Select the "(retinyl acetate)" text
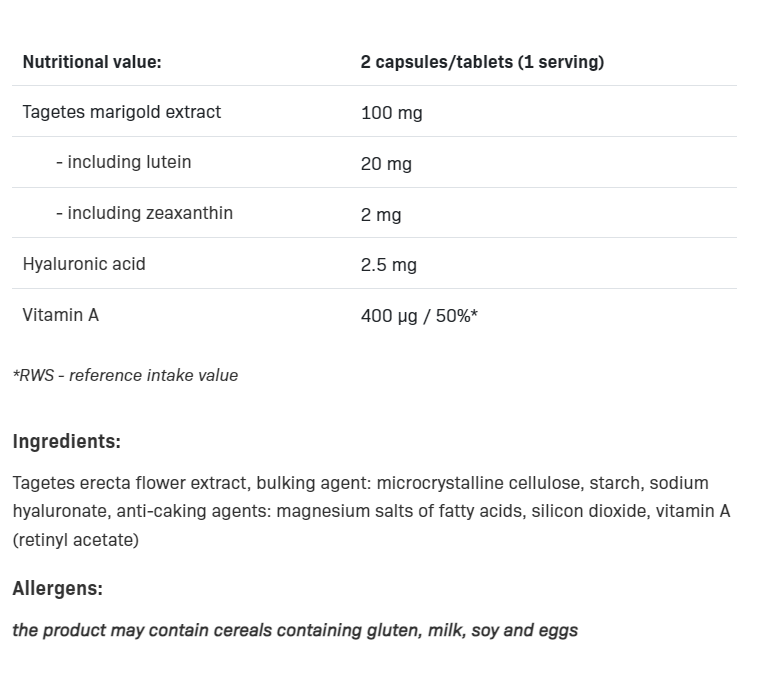The width and height of the screenshot is (761, 677). click(76, 540)
